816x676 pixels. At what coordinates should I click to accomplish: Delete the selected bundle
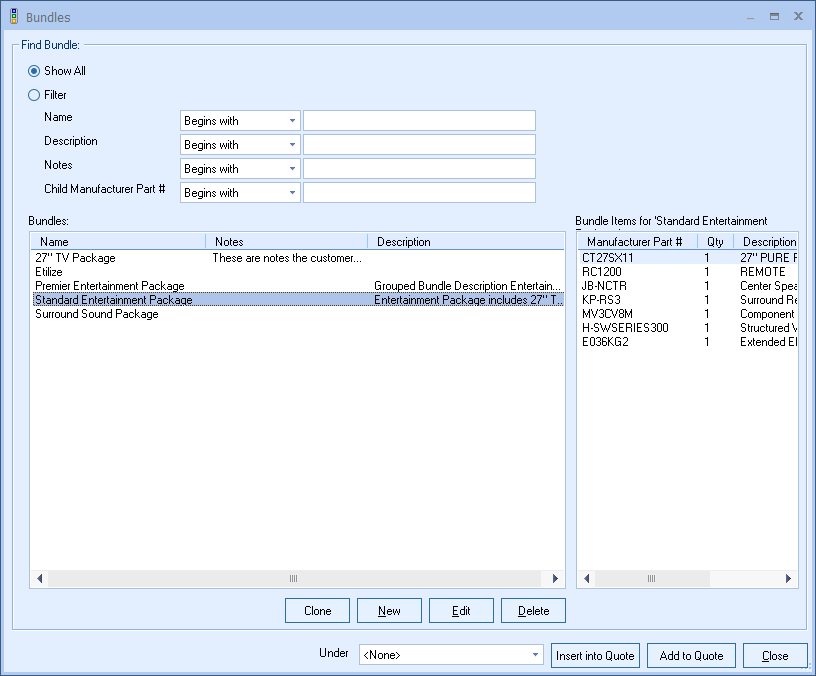[x=533, y=611]
